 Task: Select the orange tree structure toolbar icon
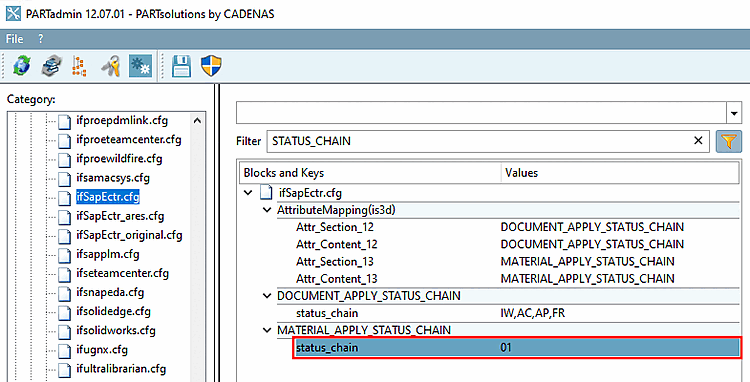tap(79, 66)
